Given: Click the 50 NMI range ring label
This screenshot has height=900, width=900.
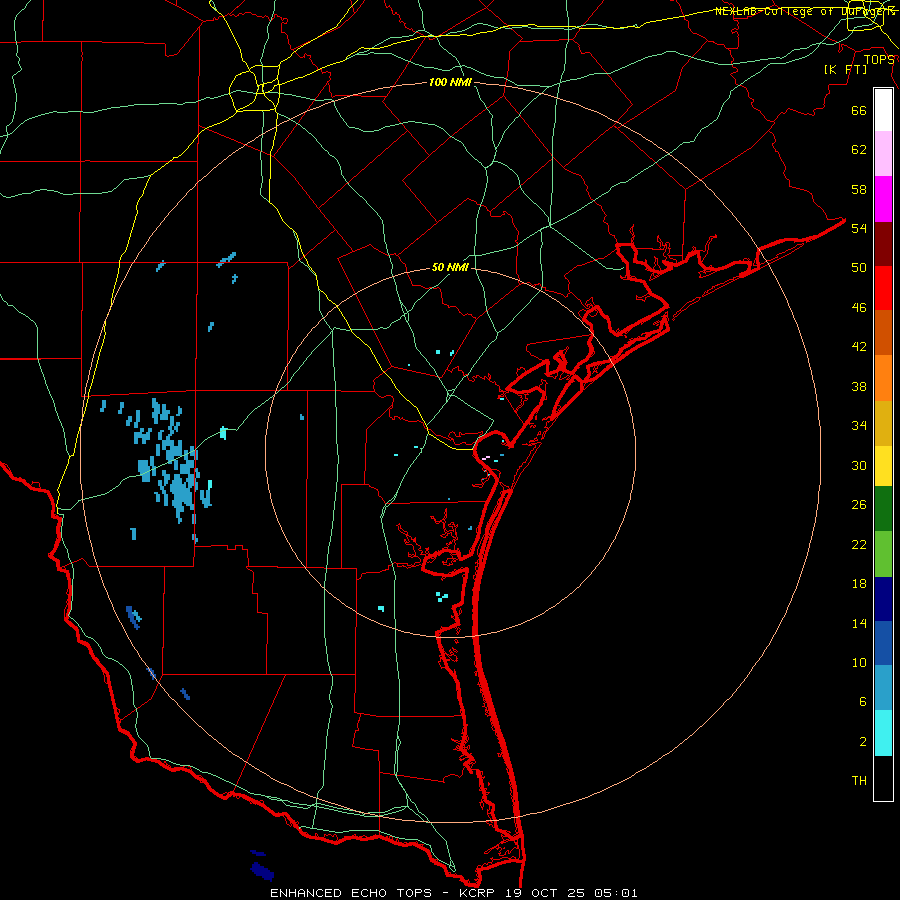Looking at the screenshot, I should [x=450, y=267].
